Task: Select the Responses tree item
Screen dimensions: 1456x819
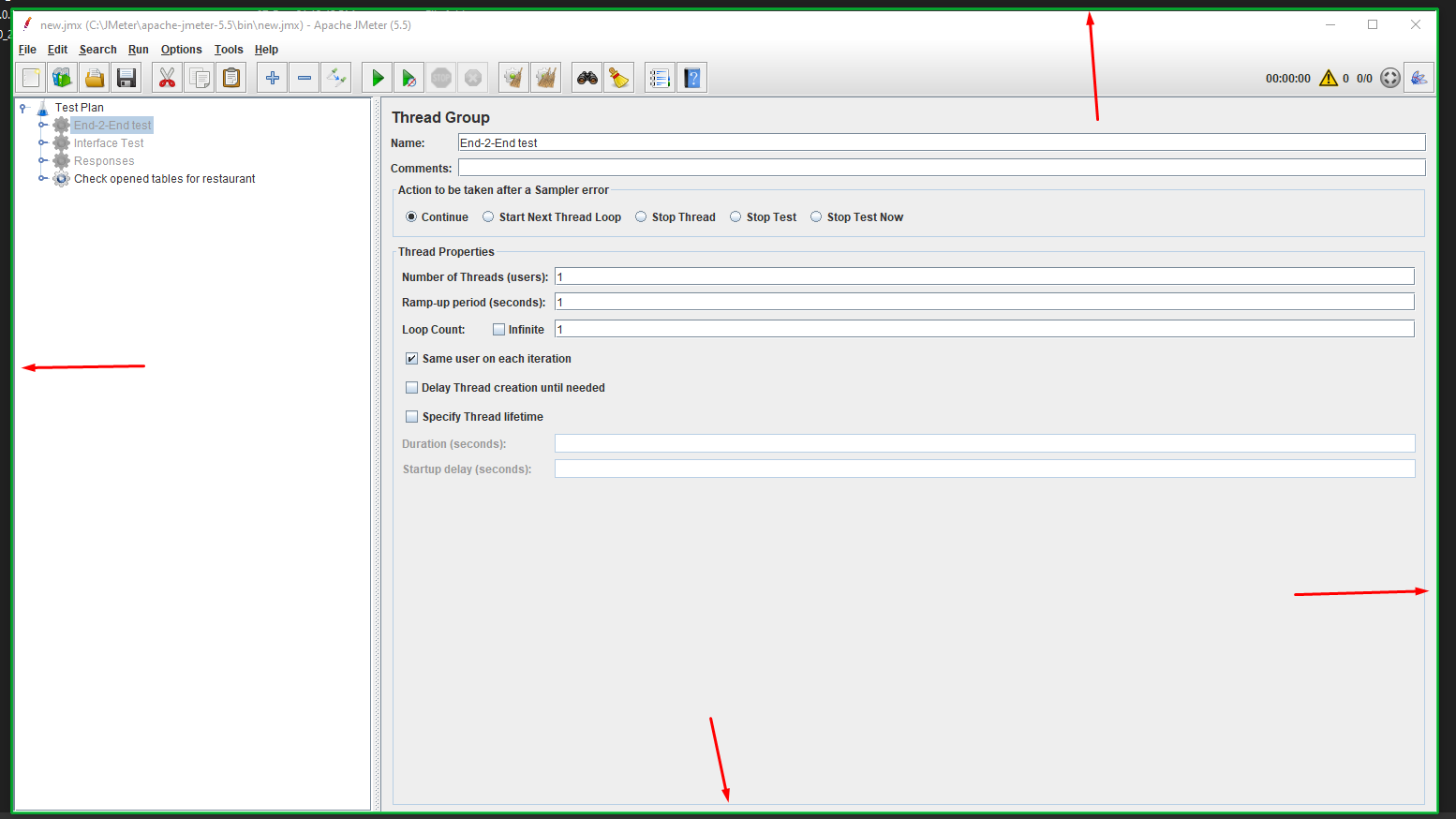Action: coord(104,161)
